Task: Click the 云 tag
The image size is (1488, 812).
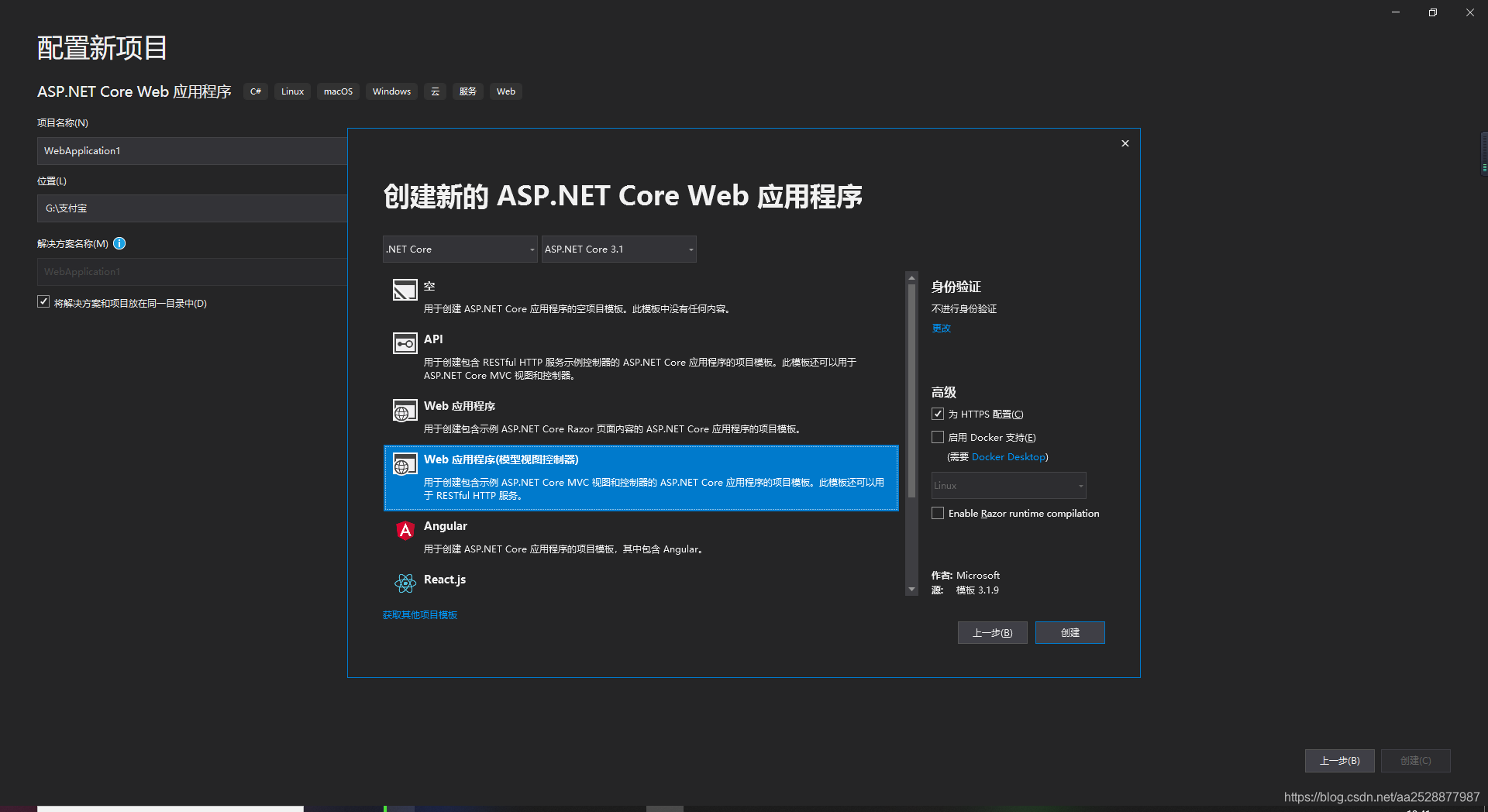Action: click(435, 91)
